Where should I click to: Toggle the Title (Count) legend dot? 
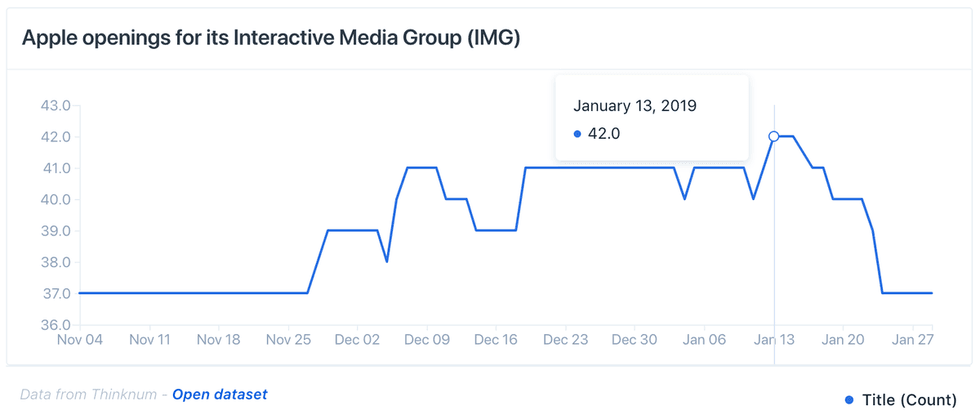pos(850,400)
